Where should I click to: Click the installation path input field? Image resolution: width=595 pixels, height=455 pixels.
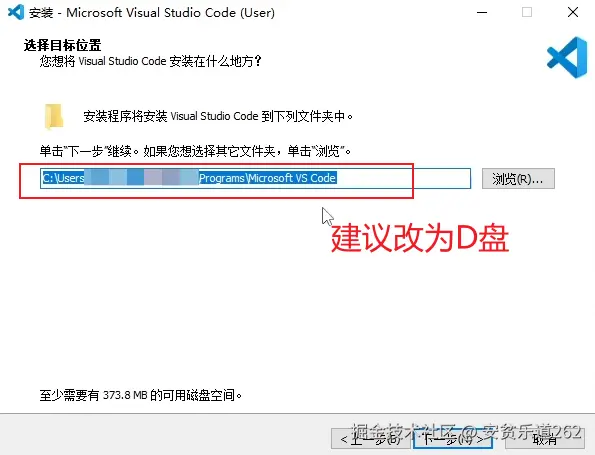click(255, 178)
